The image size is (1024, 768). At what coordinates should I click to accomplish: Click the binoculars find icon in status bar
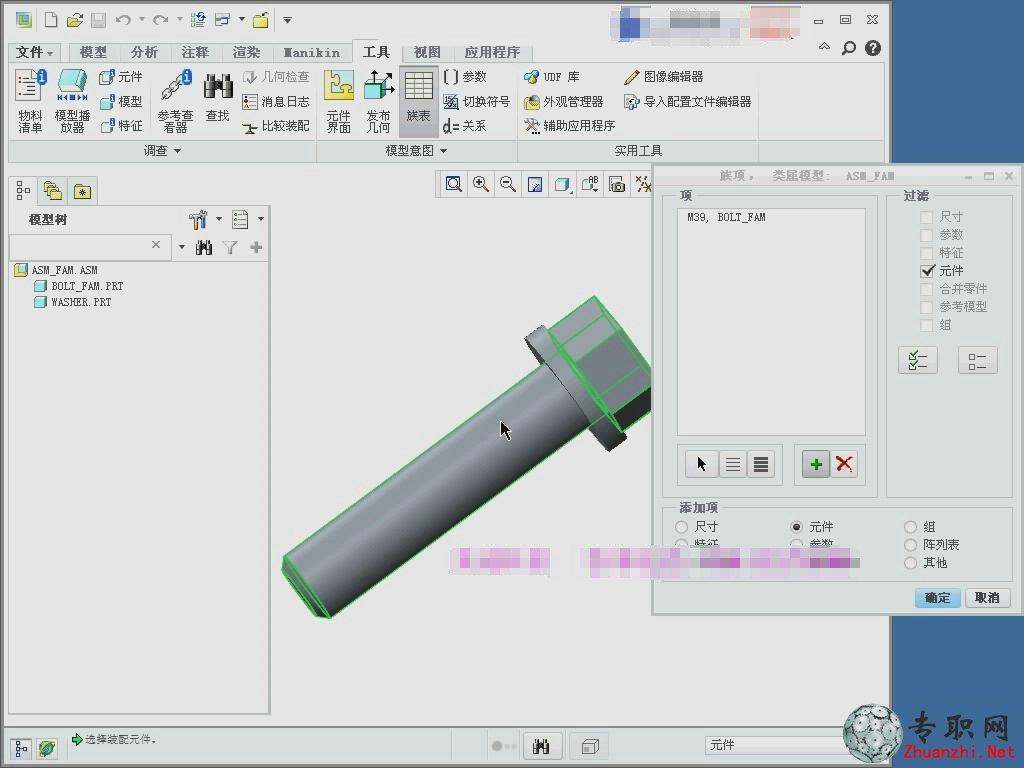[x=541, y=746]
